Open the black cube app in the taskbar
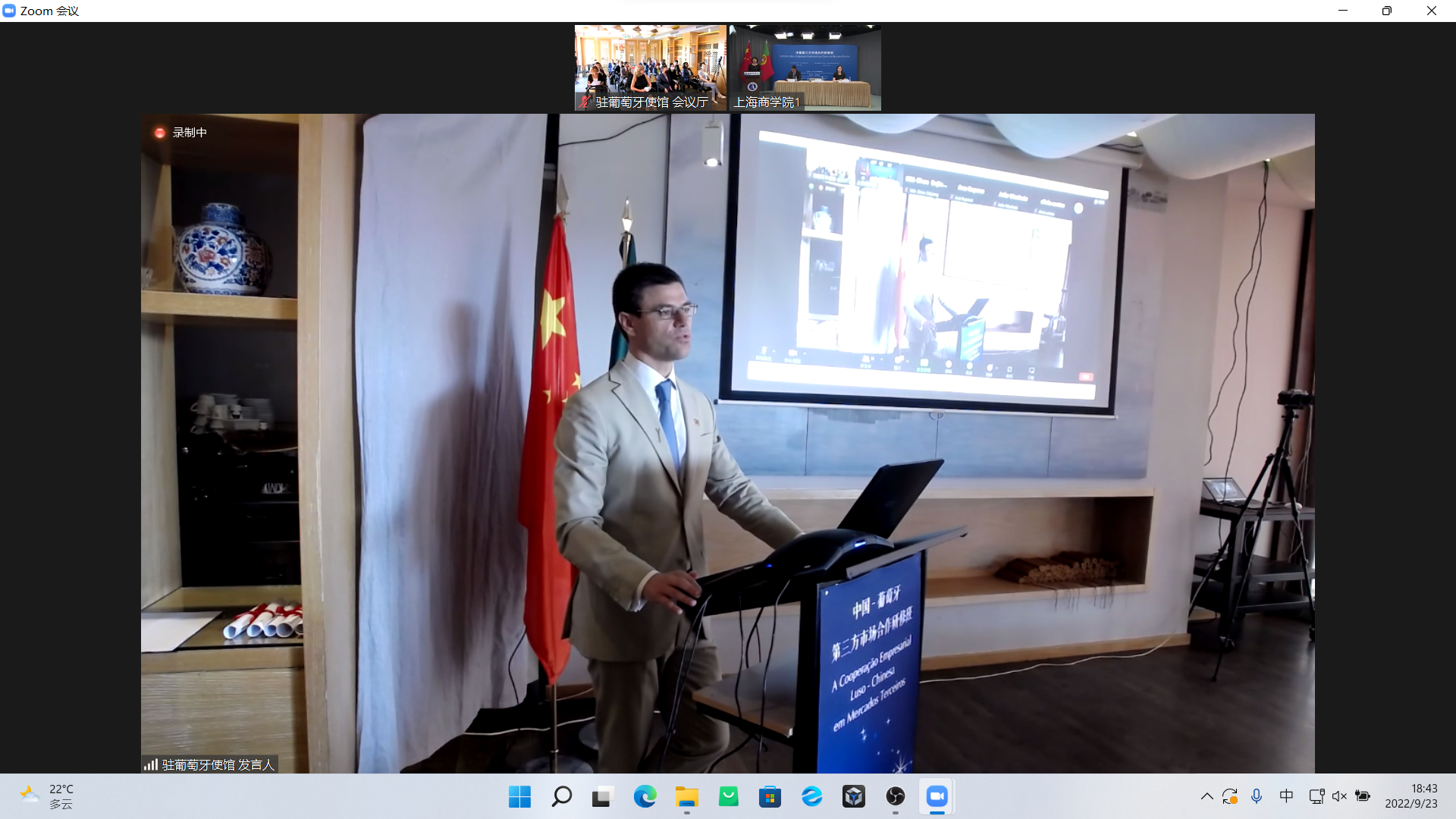 coord(853,796)
